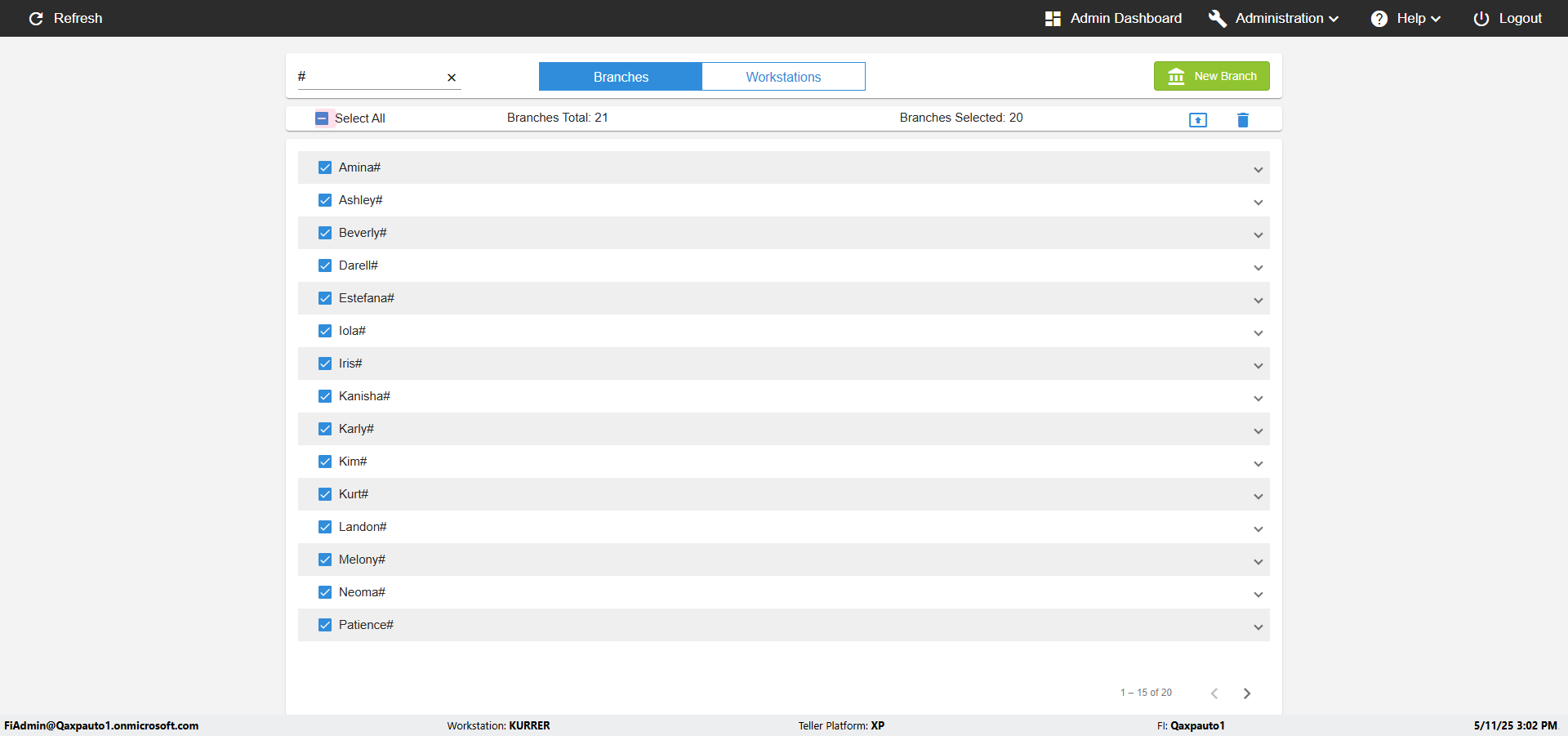Viewport: 1568px width, 736px height.
Task: Uncheck the Iris# branch checkbox
Action: click(x=325, y=364)
